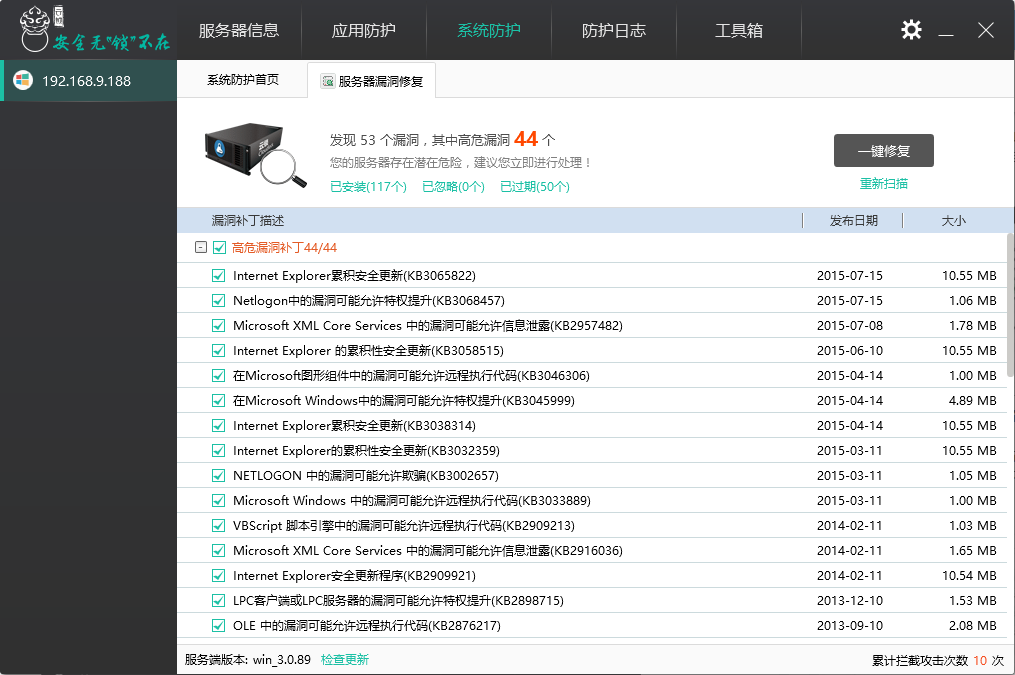Sort by 发布日期 column header
The width and height of the screenshot is (1015, 675).
pos(853,221)
